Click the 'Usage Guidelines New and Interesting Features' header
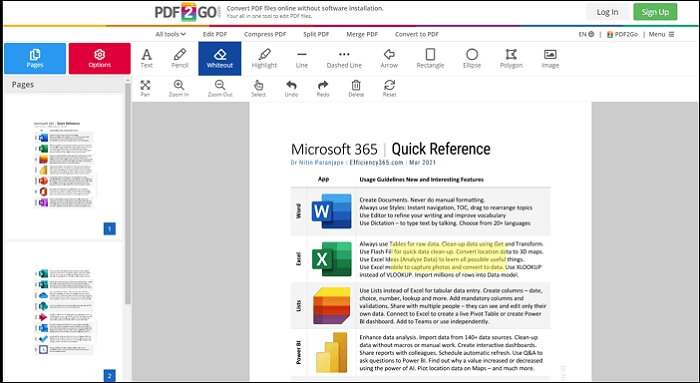Viewport: 700px width, 383px height. coord(421,179)
